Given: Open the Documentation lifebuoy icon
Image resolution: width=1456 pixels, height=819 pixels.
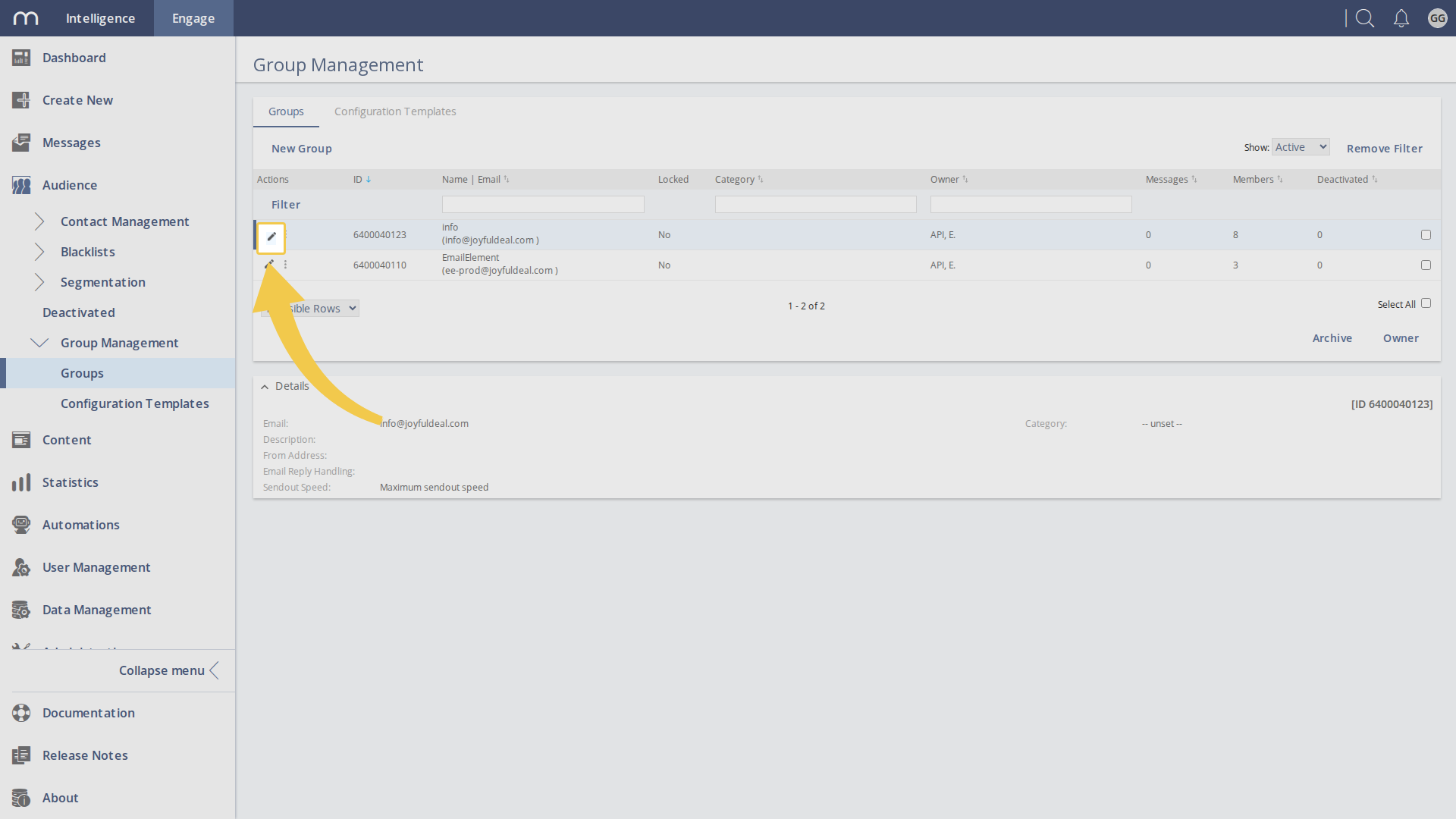Looking at the screenshot, I should click(x=21, y=713).
